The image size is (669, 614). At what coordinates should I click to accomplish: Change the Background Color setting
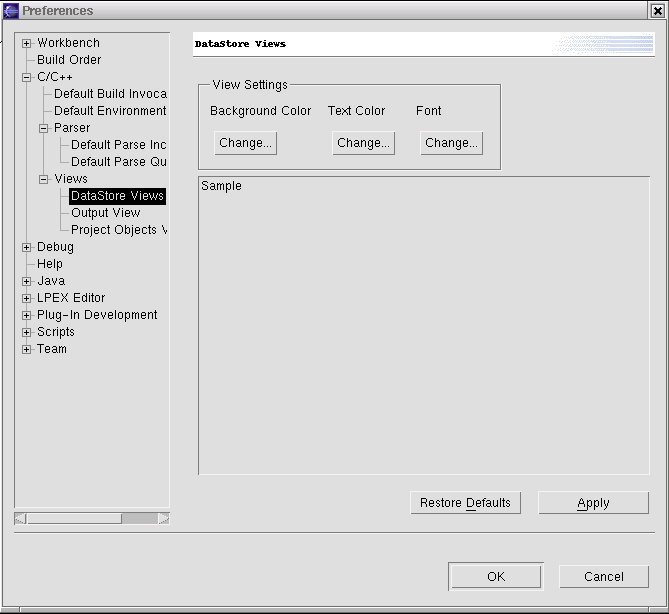coord(245,143)
